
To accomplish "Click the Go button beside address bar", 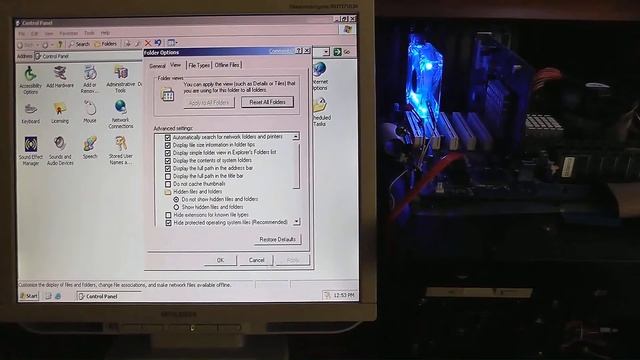I will [x=342, y=52].
